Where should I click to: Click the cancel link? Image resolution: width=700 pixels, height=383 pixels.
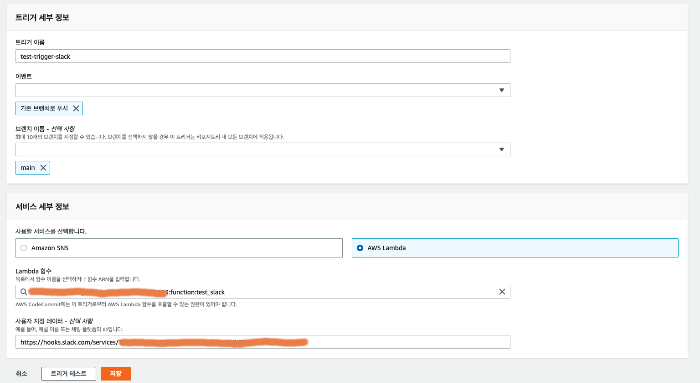tap(21, 374)
